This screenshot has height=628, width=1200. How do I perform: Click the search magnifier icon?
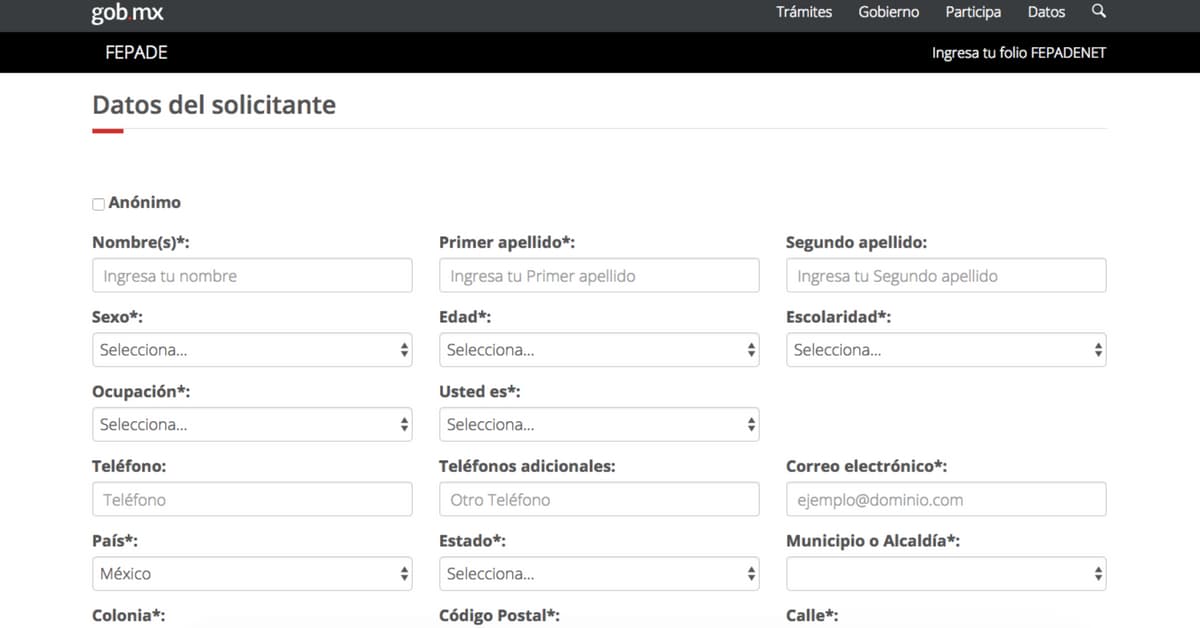pos(1099,12)
